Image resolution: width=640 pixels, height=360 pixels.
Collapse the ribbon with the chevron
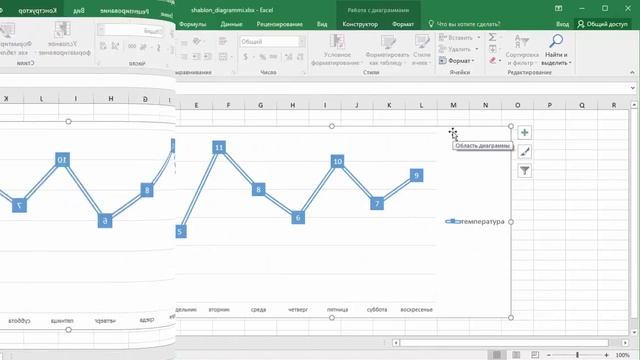[x=632, y=72]
